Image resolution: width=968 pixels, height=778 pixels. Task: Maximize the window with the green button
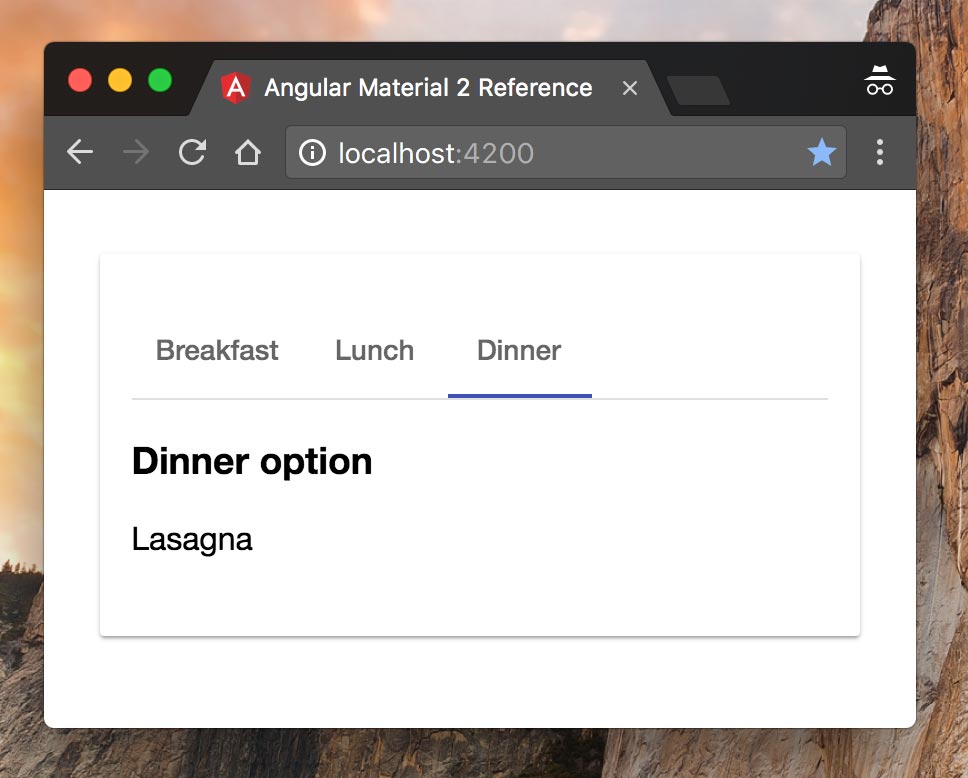click(x=160, y=80)
